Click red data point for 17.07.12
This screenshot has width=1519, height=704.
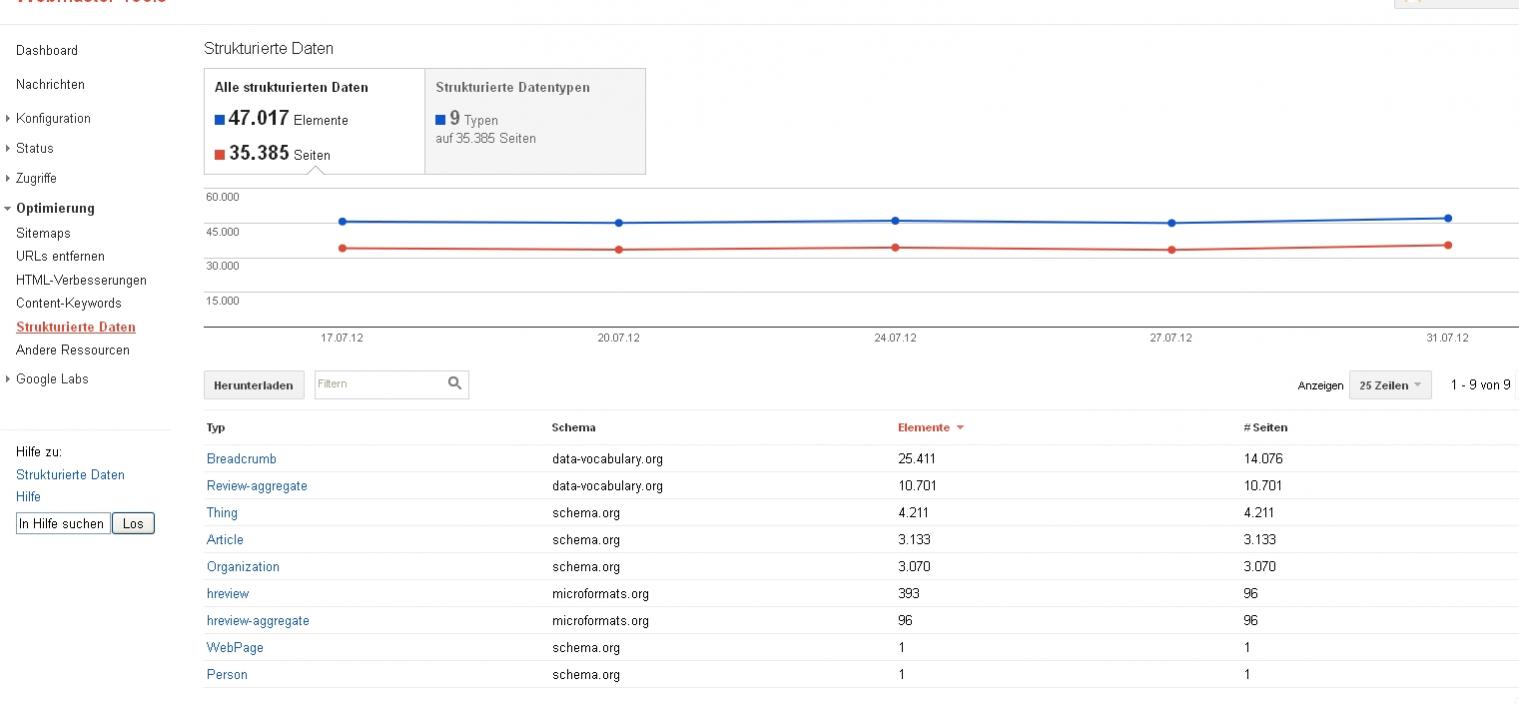click(342, 248)
